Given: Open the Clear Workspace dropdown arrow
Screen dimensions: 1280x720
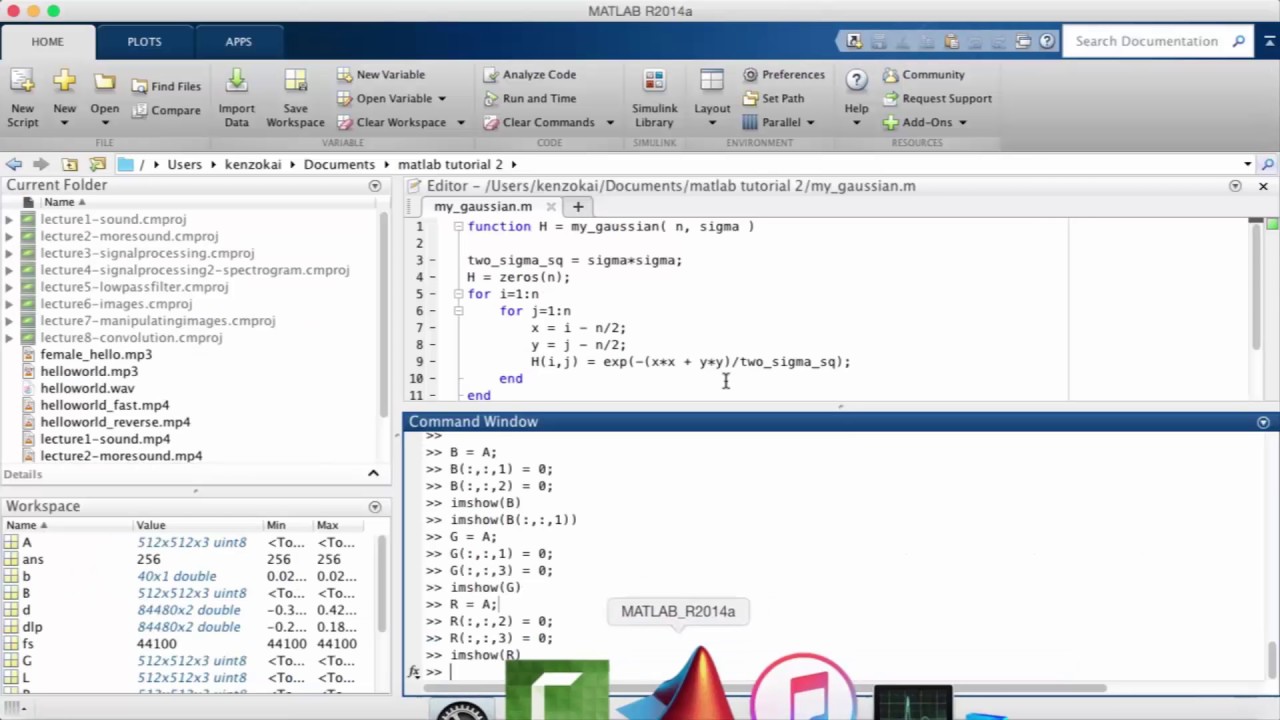Looking at the screenshot, I should pyautogui.click(x=461, y=122).
